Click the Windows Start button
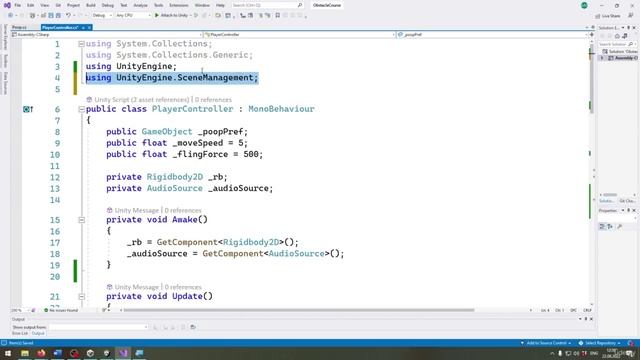The width and height of the screenshot is (640, 360). [x=8, y=353]
